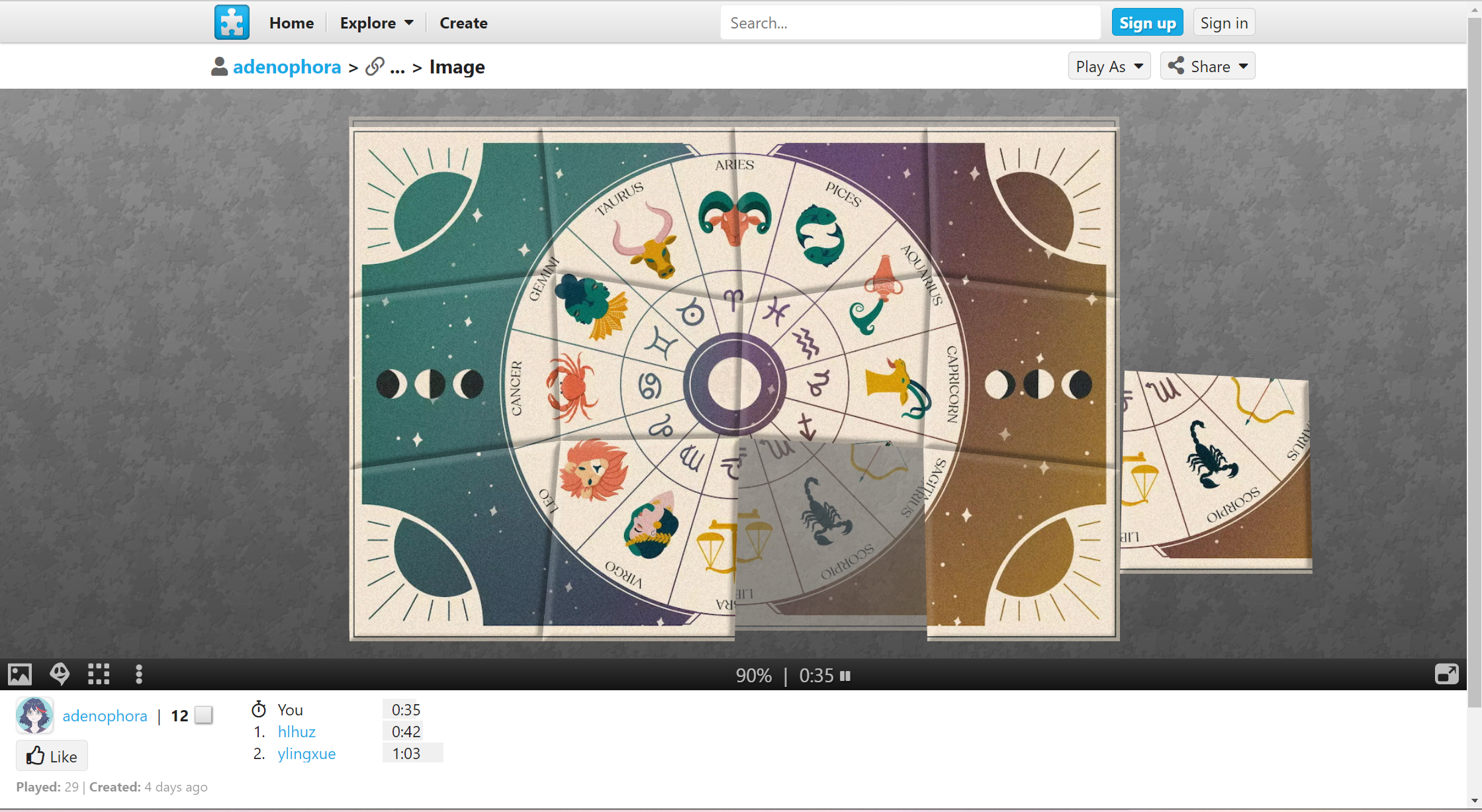Click the Jigsaw Planet puzzle-piece logo
Image resolution: width=1482 pixels, height=812 pixels.
pos(232,23)
